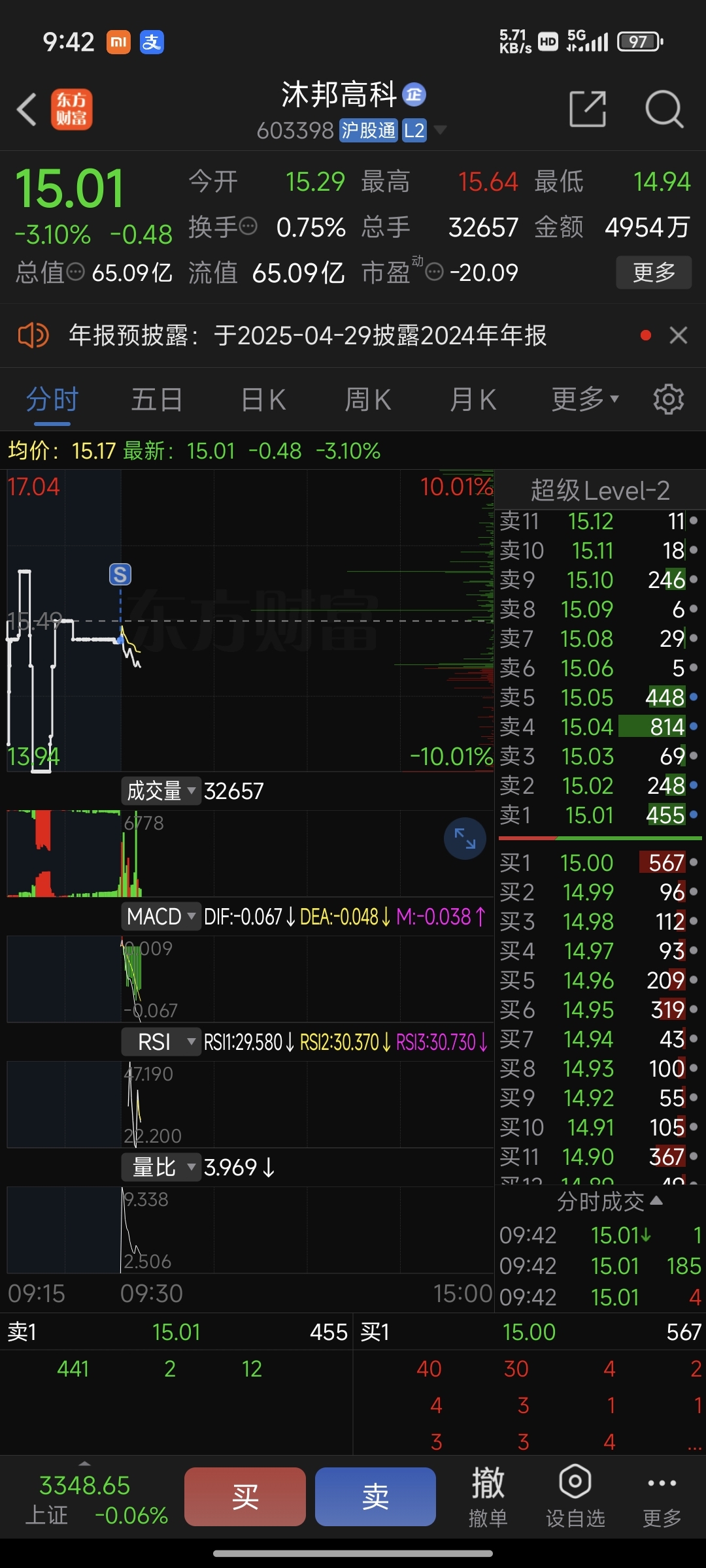Tap the 换手 info icon
The width and height of the screenshot is (706, 1568).
(x=248, y=227)
